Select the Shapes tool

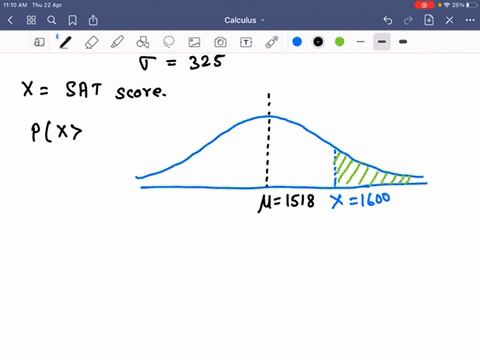pos(143,42)
